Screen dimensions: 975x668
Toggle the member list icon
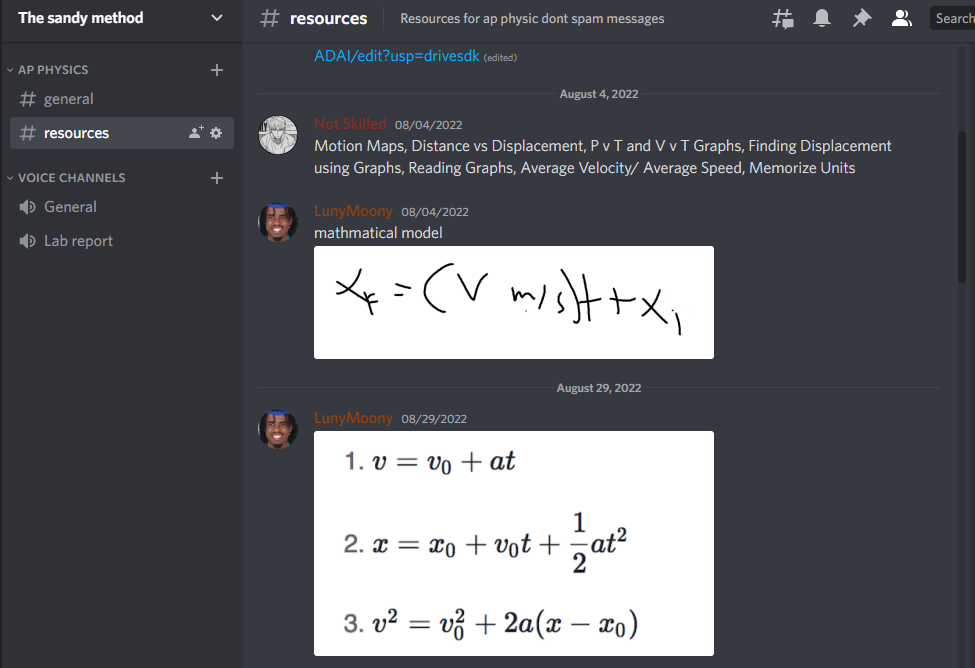coord(902,19)
